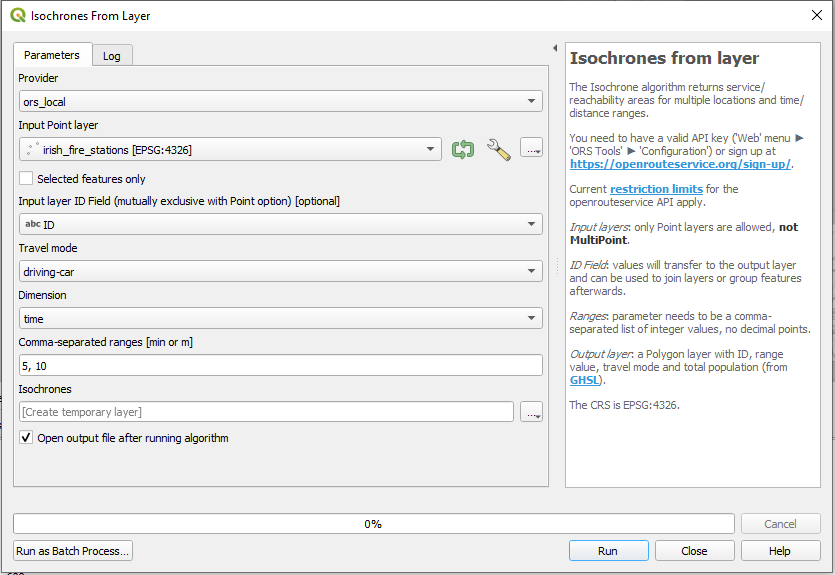Open the Travel mode driving-car dropdown

(281, 271)
